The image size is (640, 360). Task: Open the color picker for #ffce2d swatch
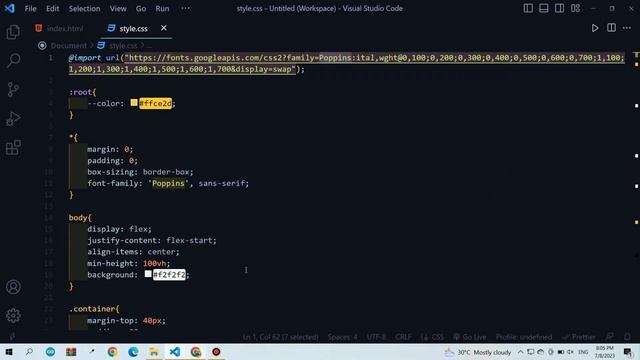[x=134, y=102]
